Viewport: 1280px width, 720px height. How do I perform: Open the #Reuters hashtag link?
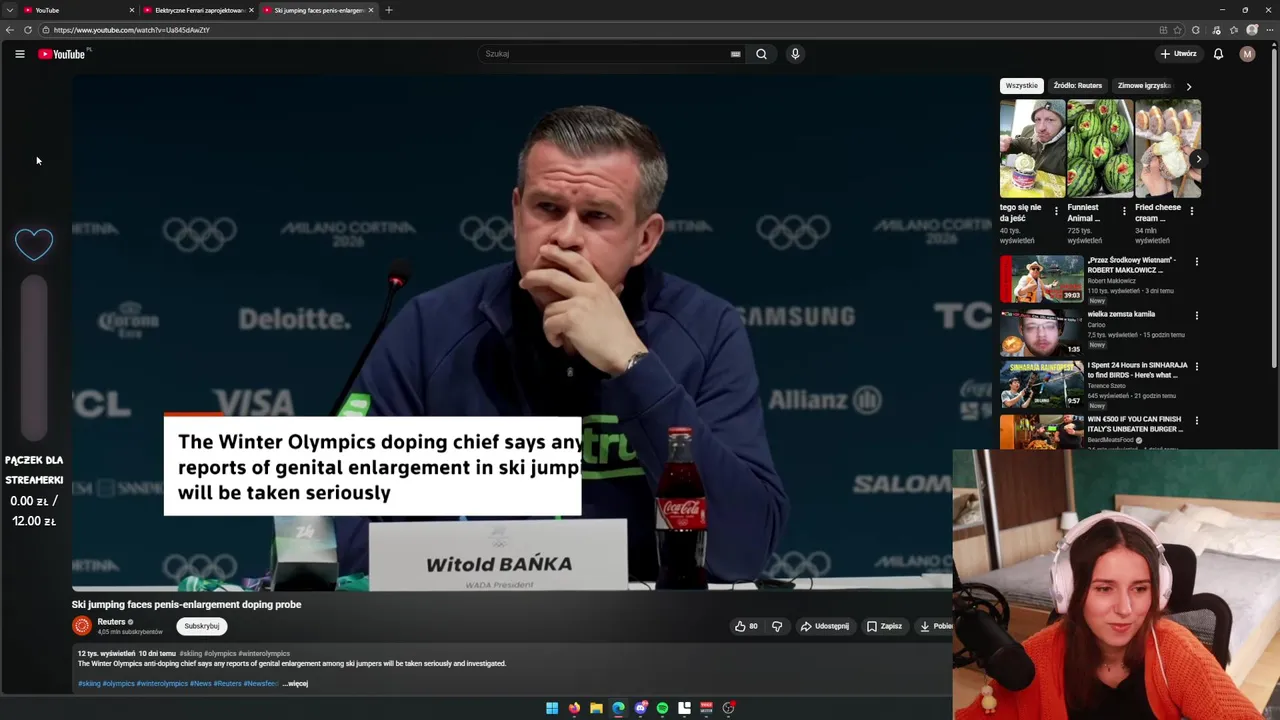tap(227, 684)
